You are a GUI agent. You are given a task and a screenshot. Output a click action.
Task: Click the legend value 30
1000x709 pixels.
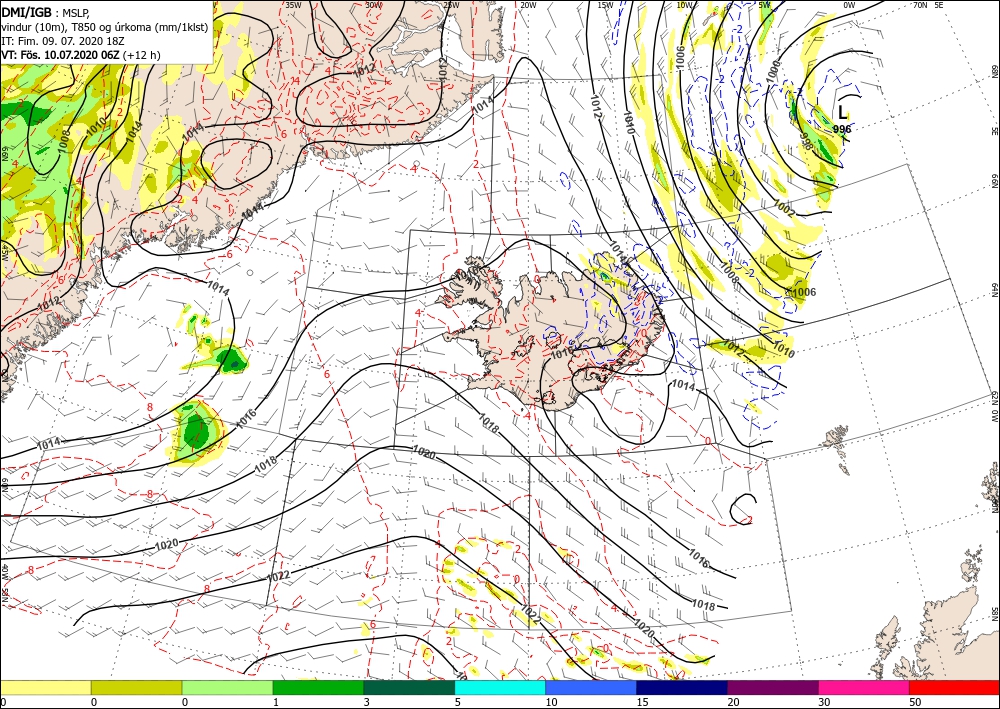pyautogui.click(x=824, y=702)
